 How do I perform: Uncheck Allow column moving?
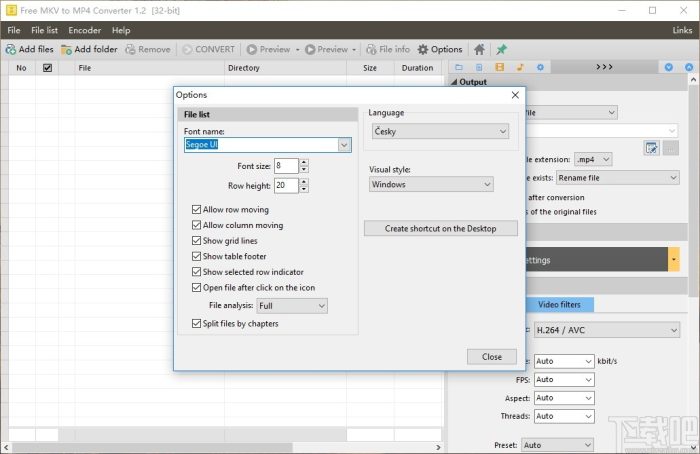pos(196,225)
